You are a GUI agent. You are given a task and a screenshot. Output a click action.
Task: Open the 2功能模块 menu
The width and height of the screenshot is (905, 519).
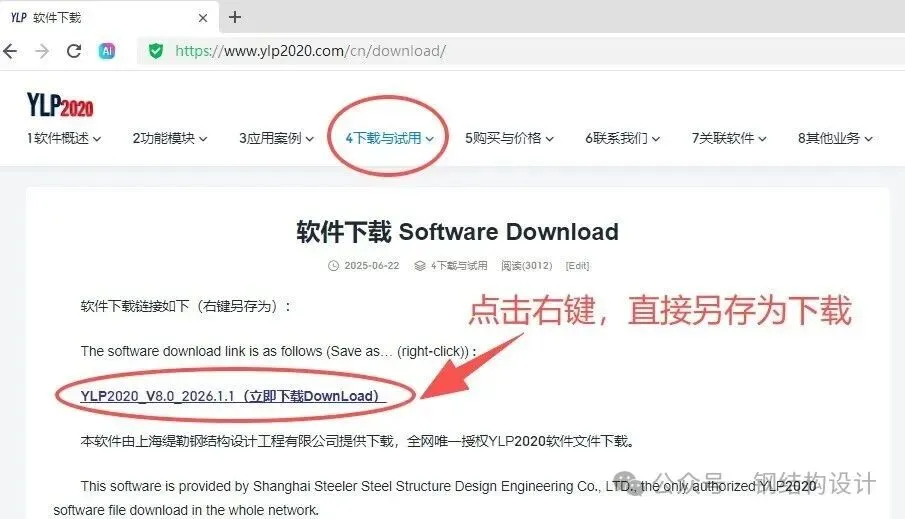170,139
